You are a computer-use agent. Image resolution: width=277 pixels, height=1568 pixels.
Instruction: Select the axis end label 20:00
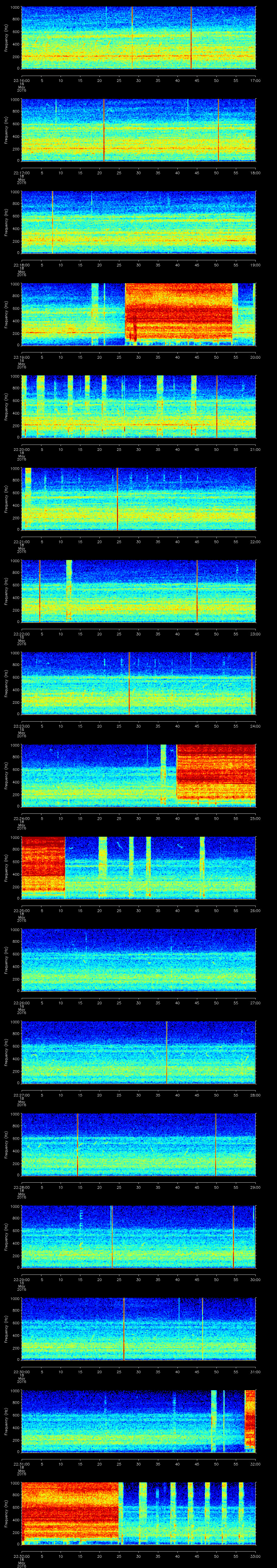[x=255, y=357]
